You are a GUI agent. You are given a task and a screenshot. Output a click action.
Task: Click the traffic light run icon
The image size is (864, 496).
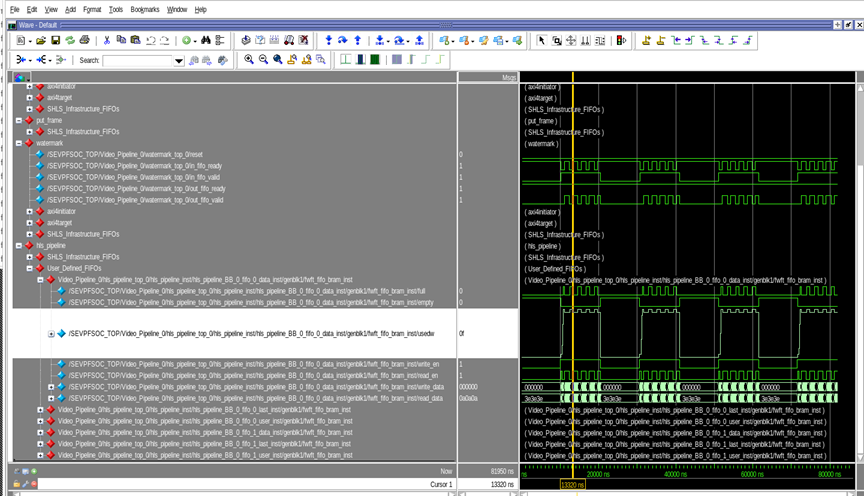point(621,40)
